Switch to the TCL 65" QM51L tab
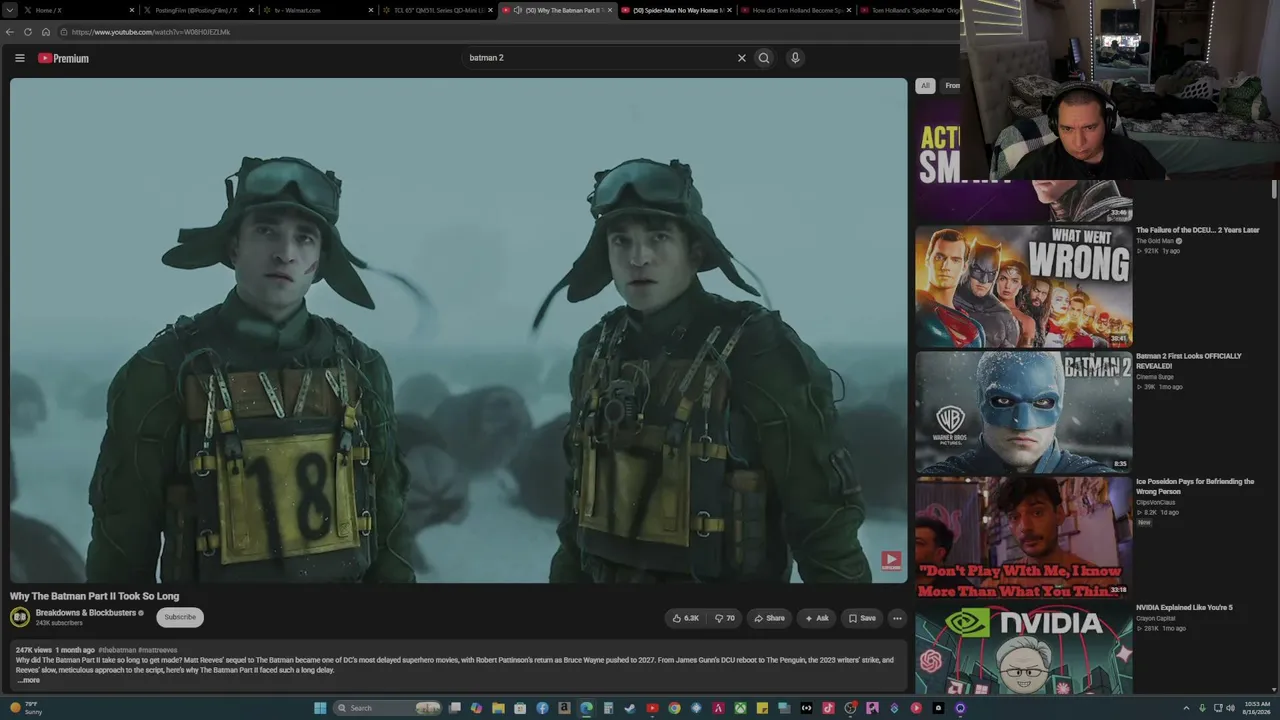This screenshot has width=1280, height=720. coord(437,10)
